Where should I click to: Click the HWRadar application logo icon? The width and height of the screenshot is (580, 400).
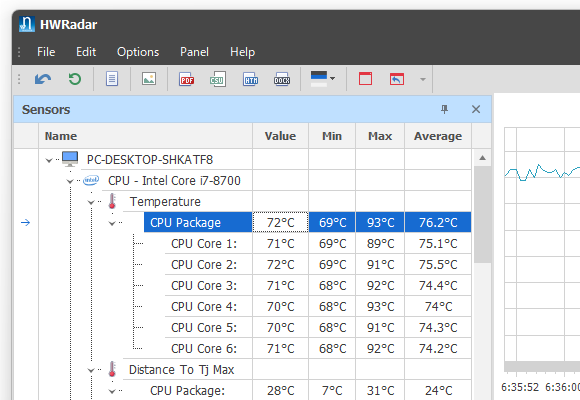(x=27, y=24)
